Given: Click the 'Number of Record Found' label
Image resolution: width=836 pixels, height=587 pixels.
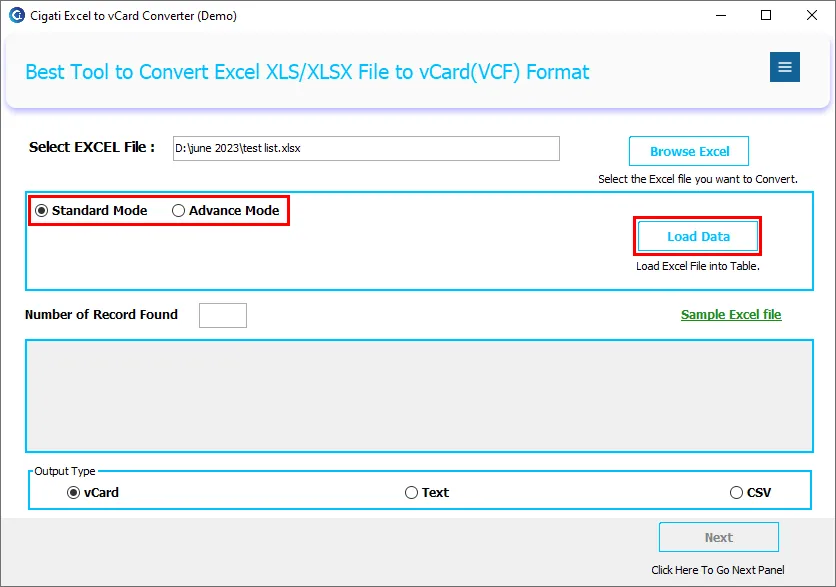Looking at the screenshot, I should [101, 315].
